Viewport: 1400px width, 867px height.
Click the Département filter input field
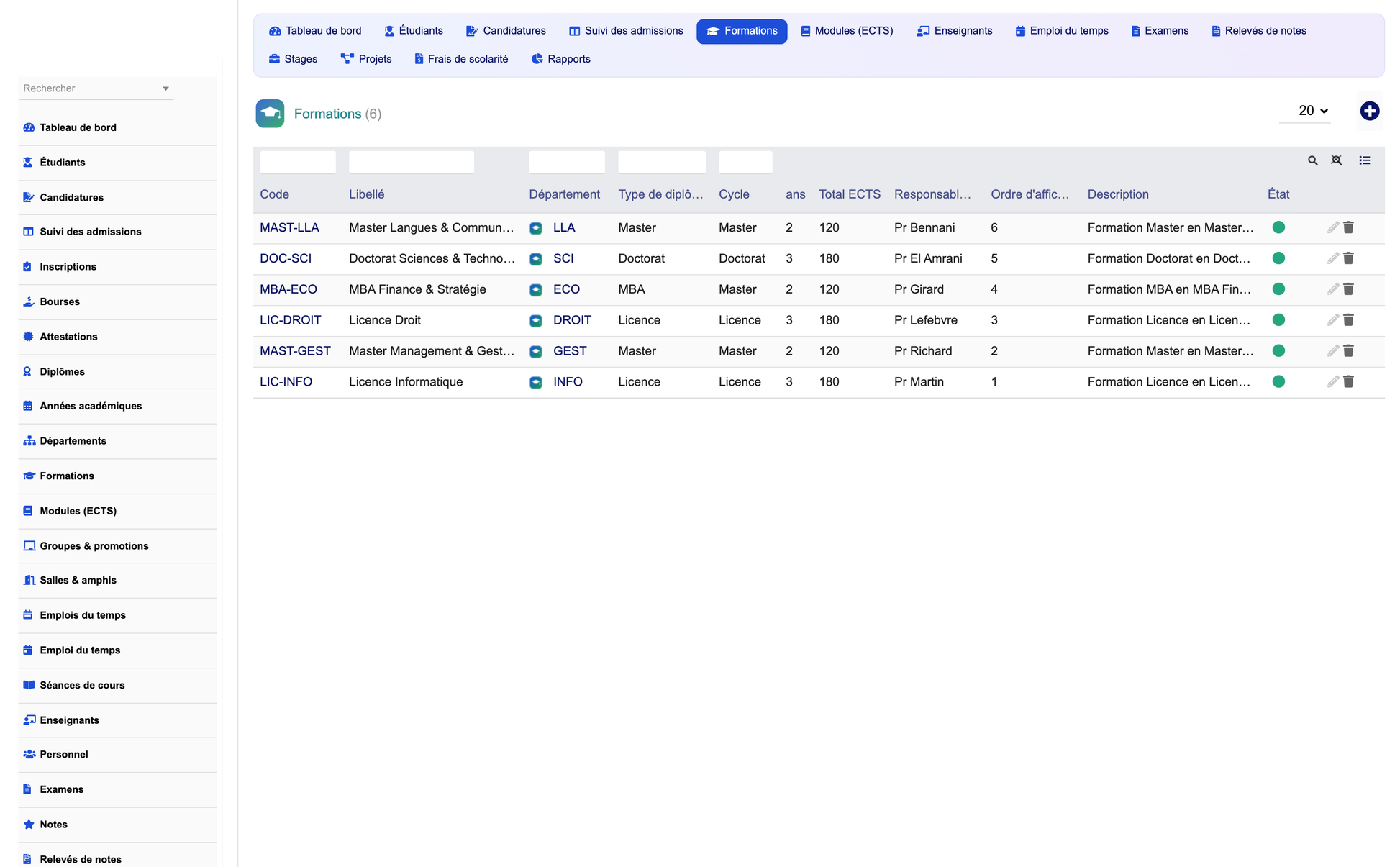pos(567,162)
